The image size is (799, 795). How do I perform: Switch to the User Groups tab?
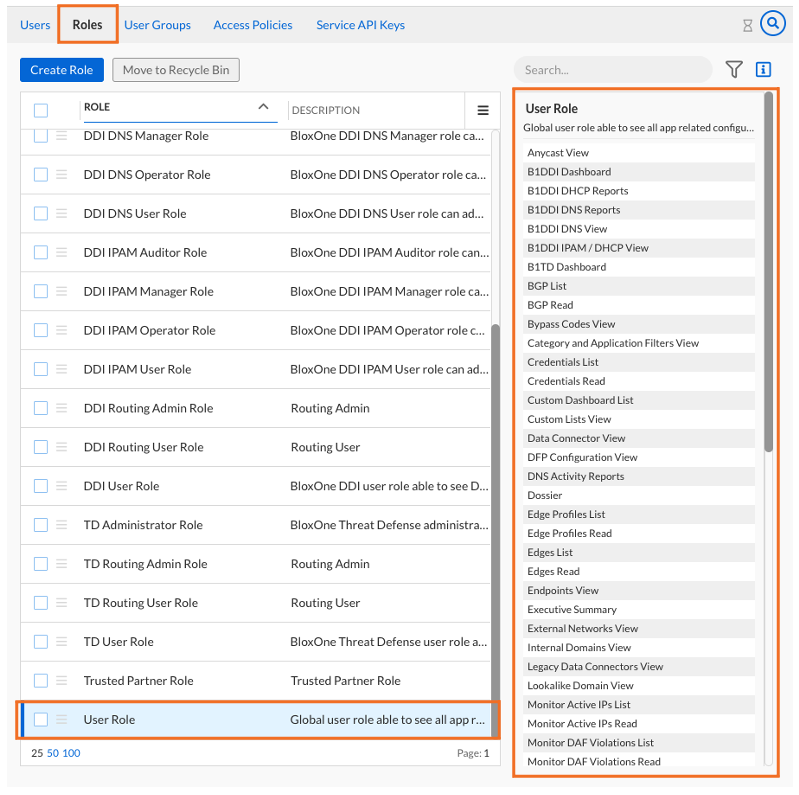click(x=157, y=25)
